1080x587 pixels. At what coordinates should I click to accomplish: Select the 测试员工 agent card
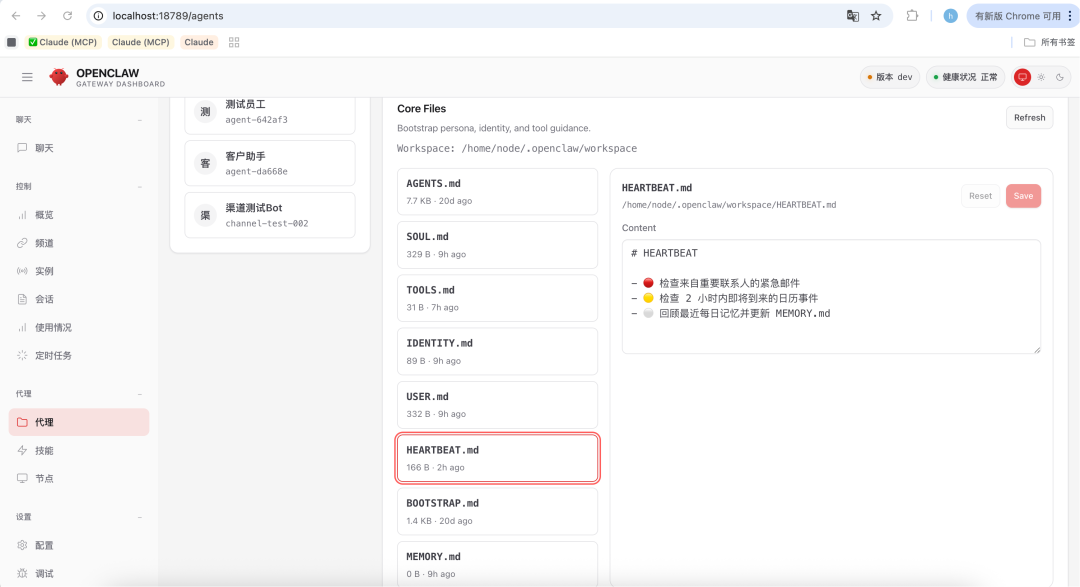270,114
